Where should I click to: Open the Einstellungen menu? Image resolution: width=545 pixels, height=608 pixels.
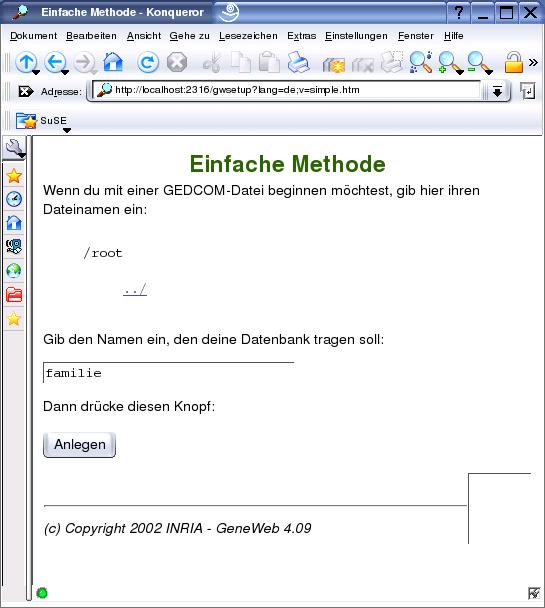pos(356,36)
